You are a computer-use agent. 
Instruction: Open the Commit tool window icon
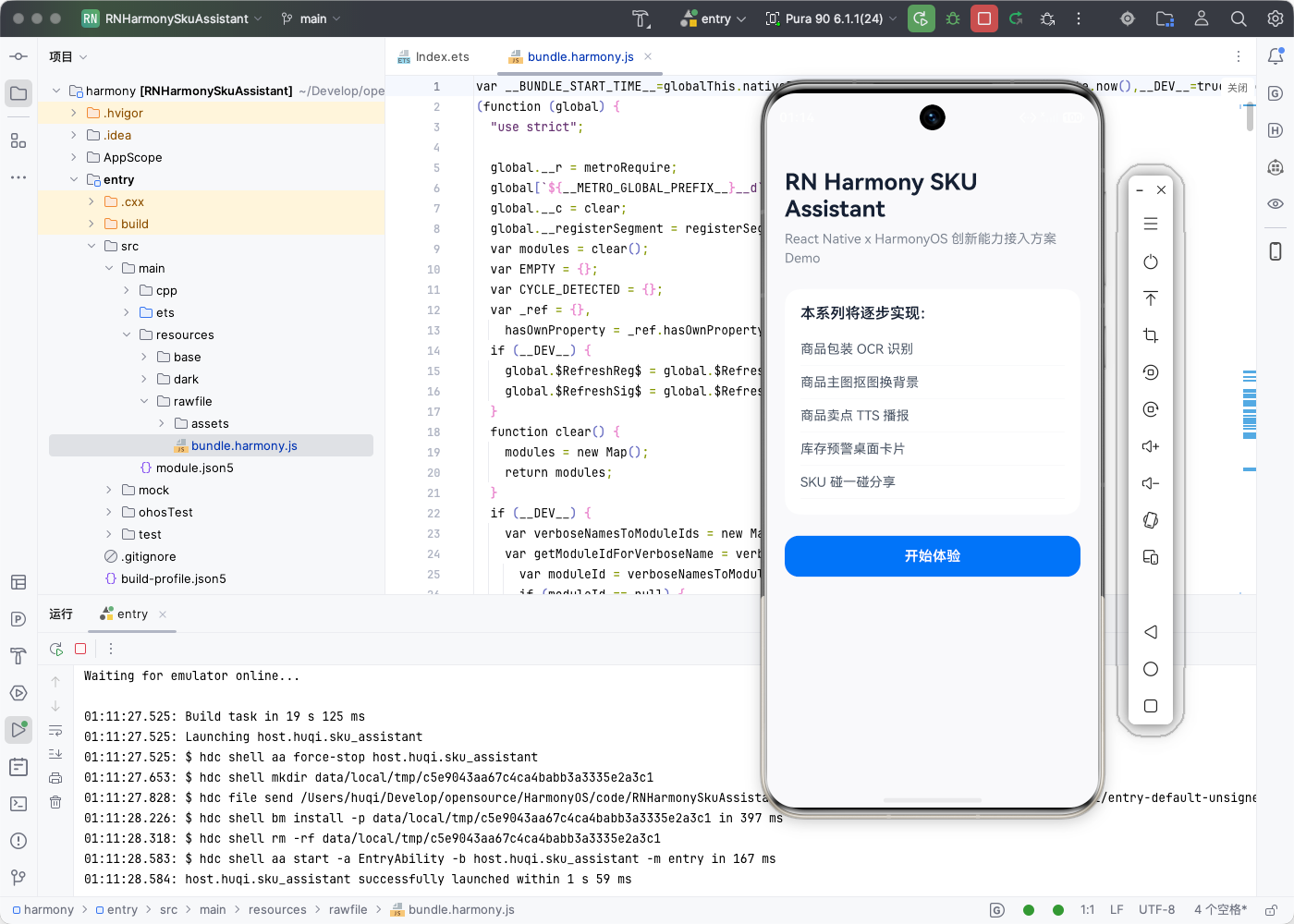click(18, 56)
